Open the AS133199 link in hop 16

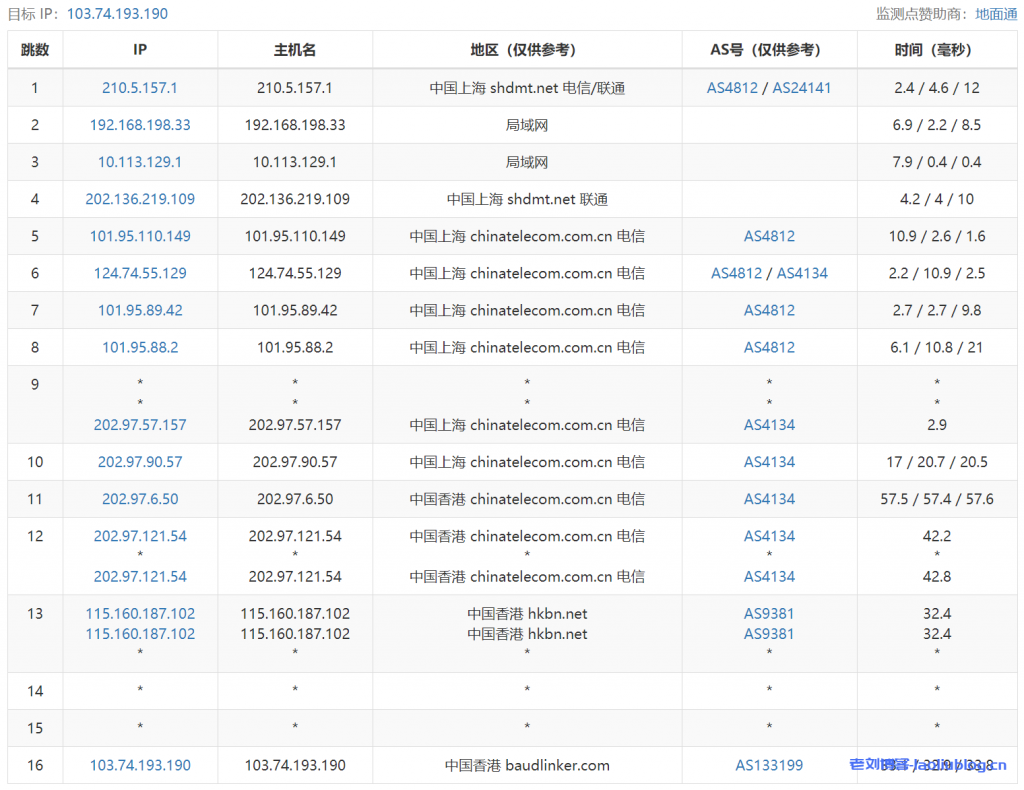(x=769, y=766)
